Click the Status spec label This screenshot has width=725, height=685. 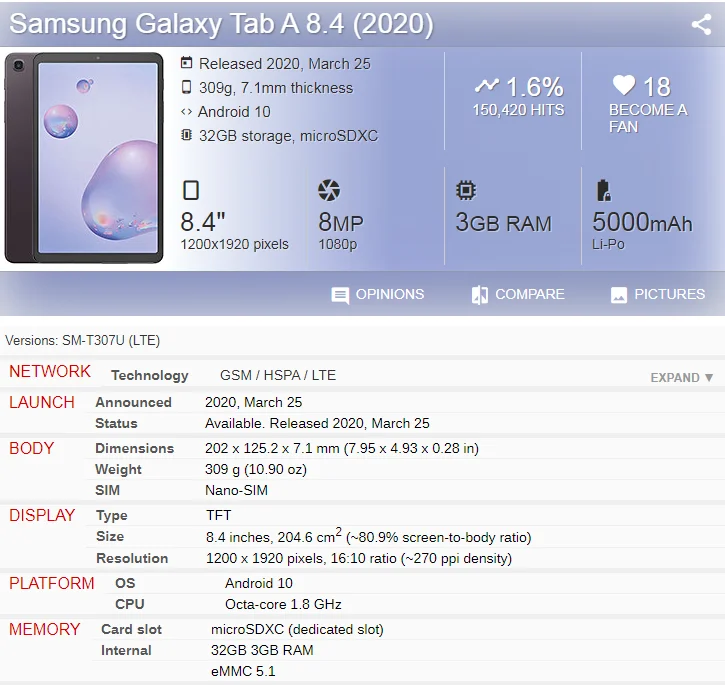pos(117,423)
